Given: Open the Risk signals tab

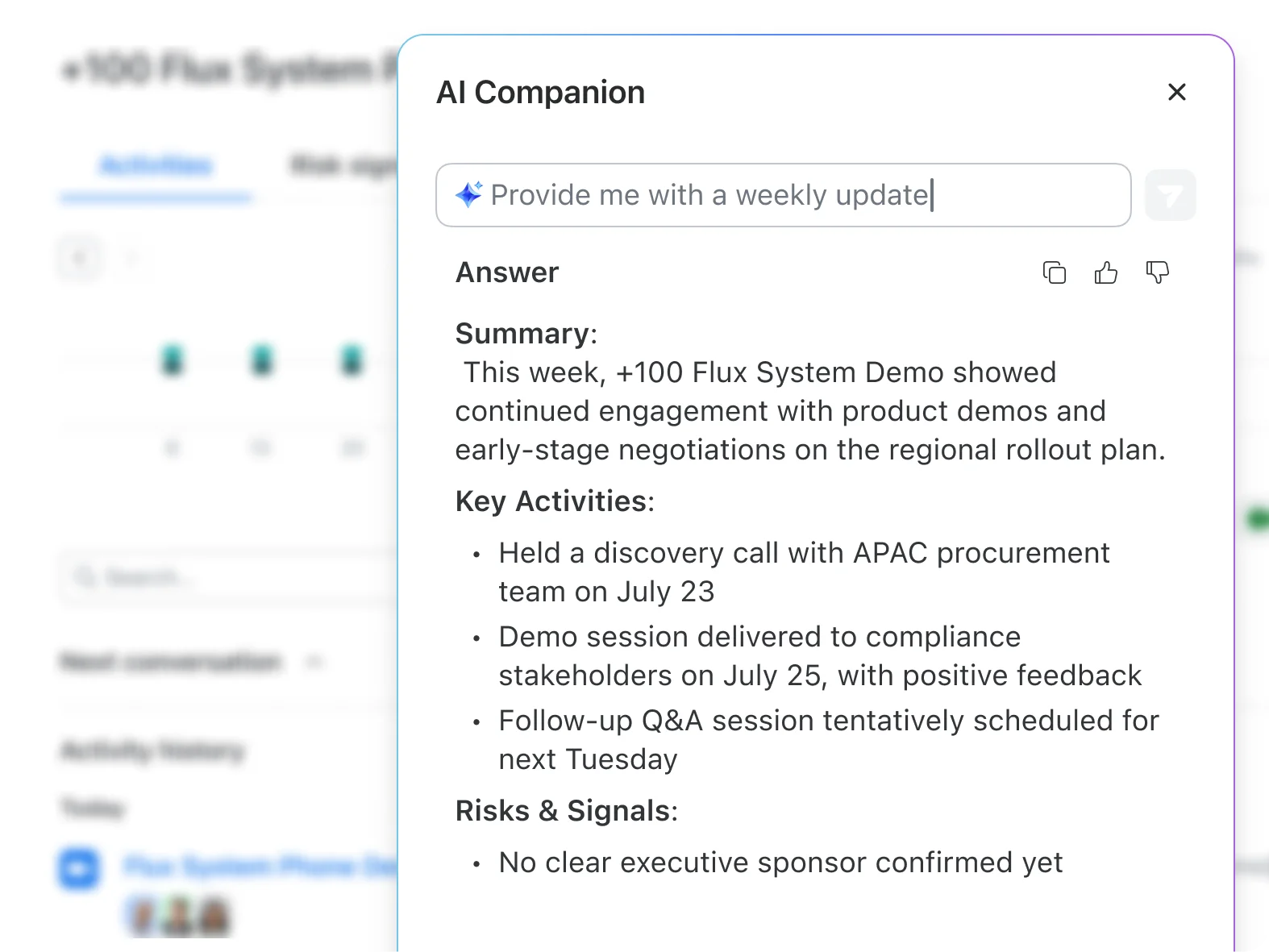Looking at the screenshot, I should 343,165.
